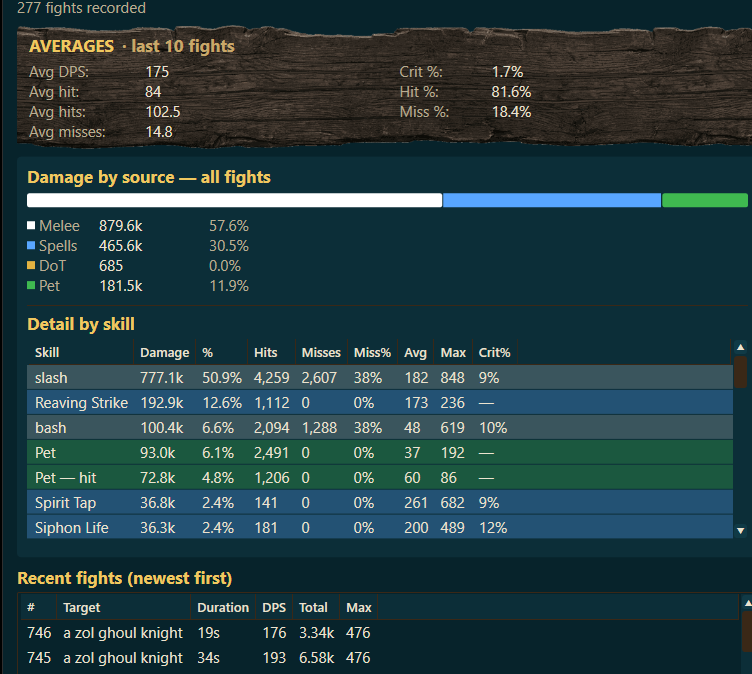Click the Miss % value 18.4%
Screen dimensions: 752x674
511,112
